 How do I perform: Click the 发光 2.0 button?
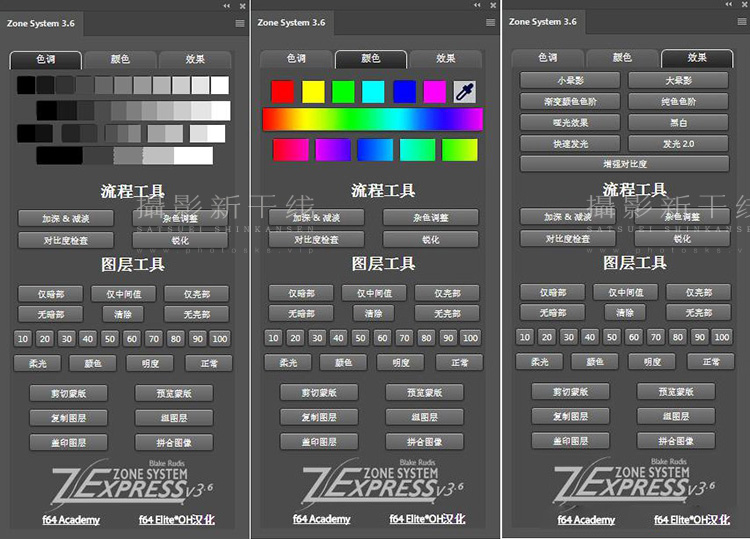click(678, 143)
